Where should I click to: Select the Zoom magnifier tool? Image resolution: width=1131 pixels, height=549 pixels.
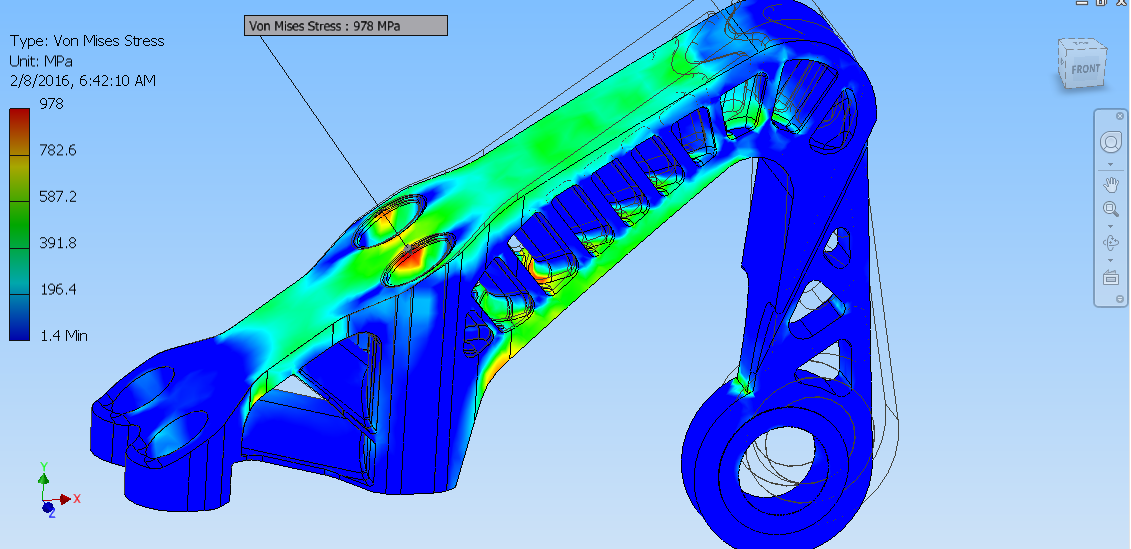coord(1111,210)
